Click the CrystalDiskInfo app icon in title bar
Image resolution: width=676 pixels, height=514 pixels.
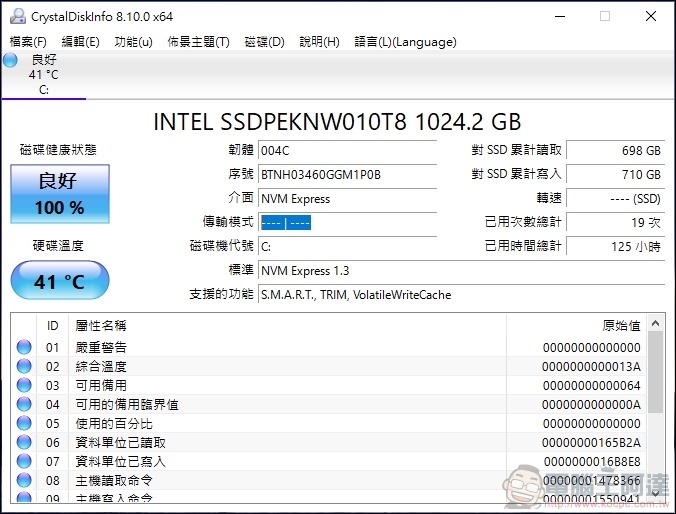click(18, 16)
